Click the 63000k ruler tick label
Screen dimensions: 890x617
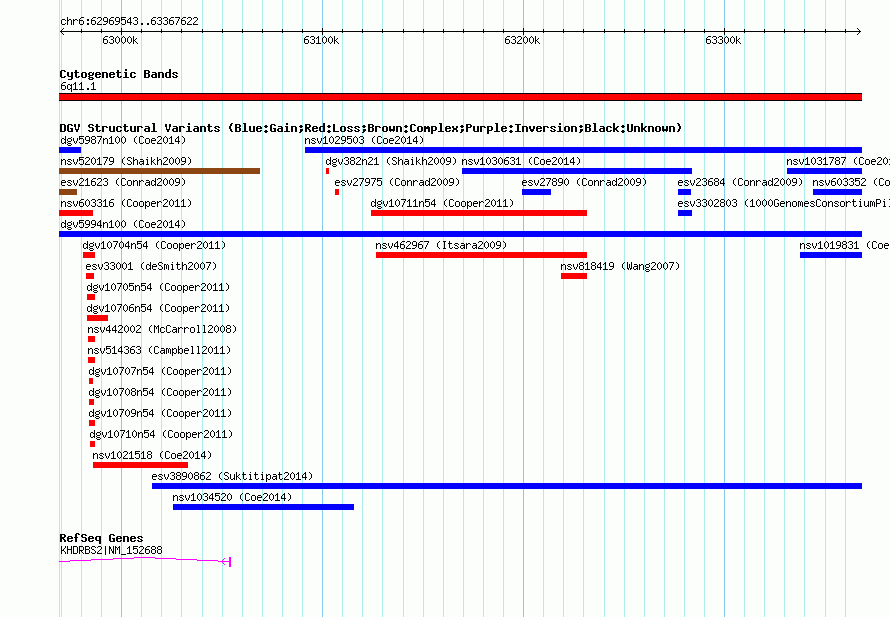pos(120,40)
